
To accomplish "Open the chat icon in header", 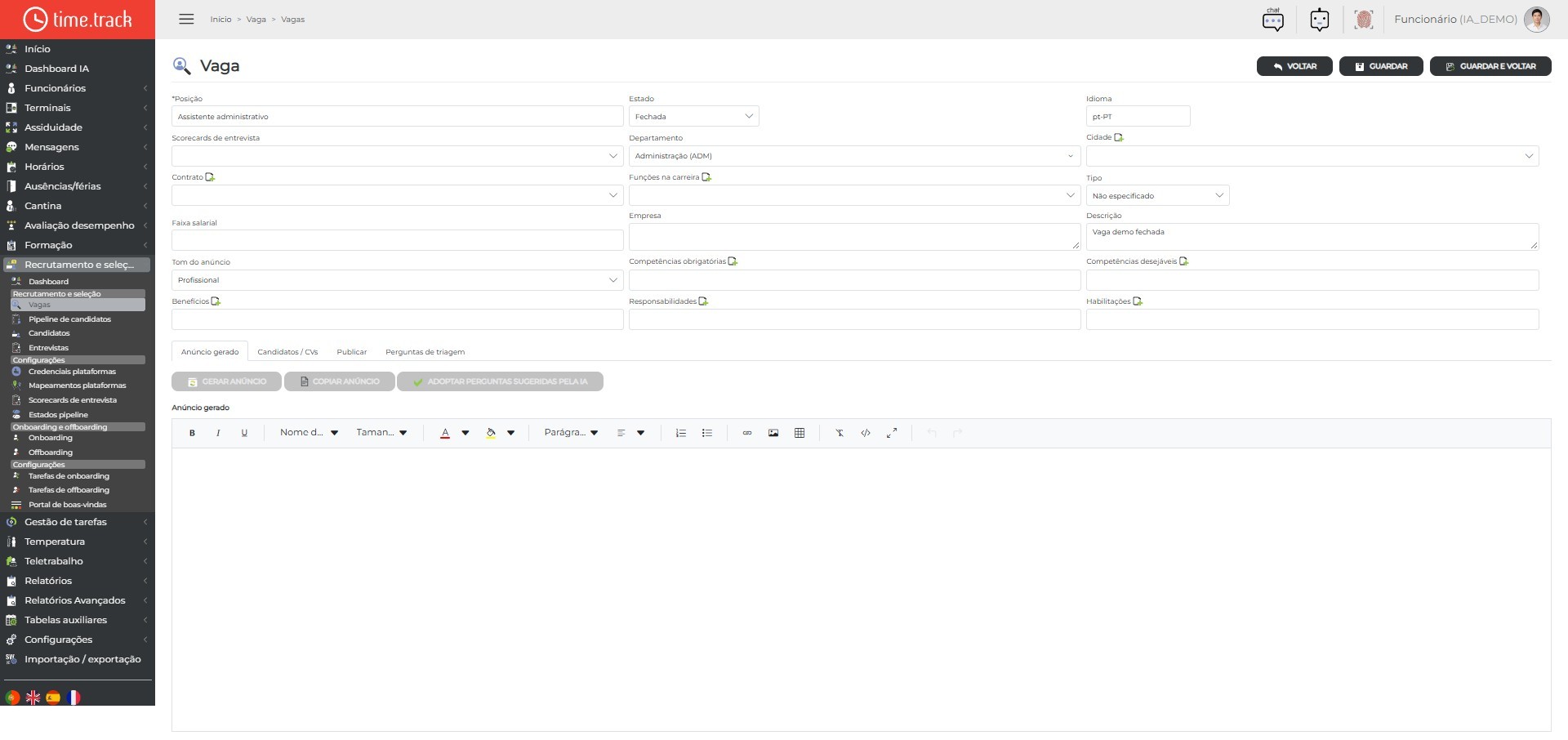I will [1272, 19].
